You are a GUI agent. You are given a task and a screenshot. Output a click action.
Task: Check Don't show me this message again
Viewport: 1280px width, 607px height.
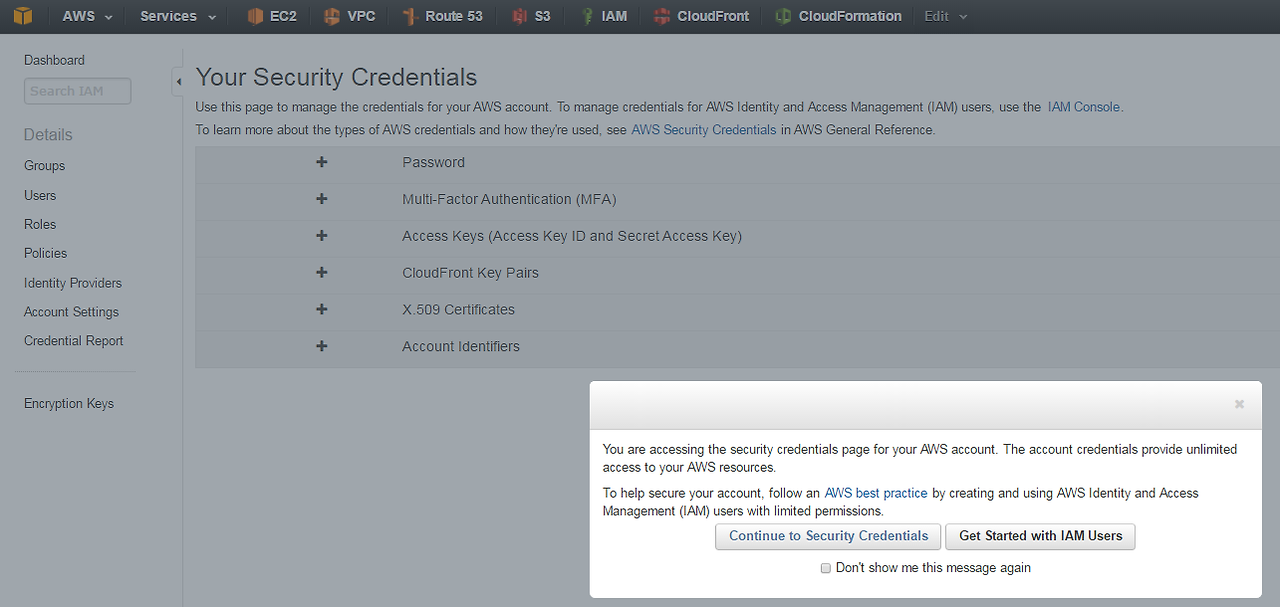pyautogui.click(x=825, y=568)
